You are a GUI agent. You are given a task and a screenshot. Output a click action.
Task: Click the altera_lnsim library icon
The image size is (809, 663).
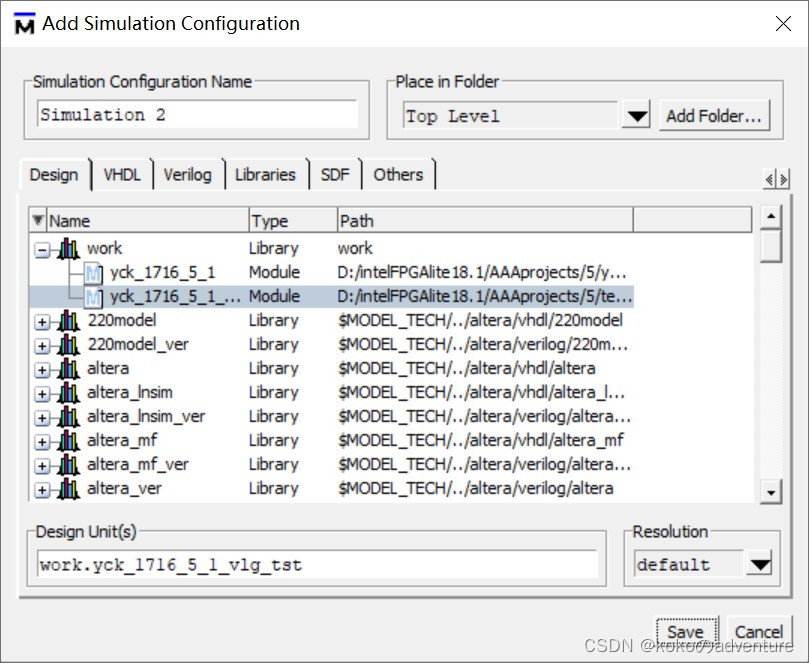69,393
